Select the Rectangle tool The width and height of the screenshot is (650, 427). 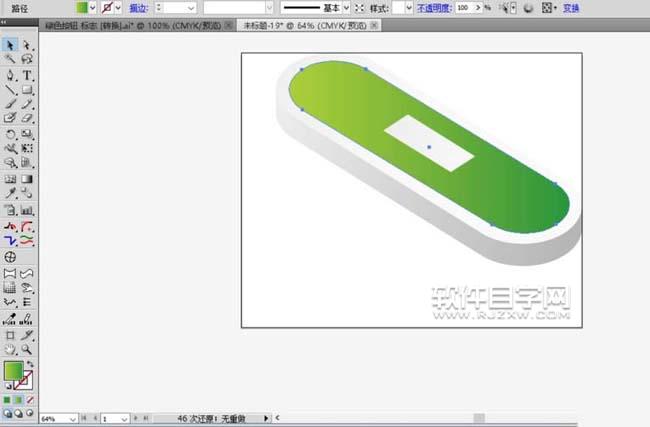pyautogui.click(x=27, y=89)
